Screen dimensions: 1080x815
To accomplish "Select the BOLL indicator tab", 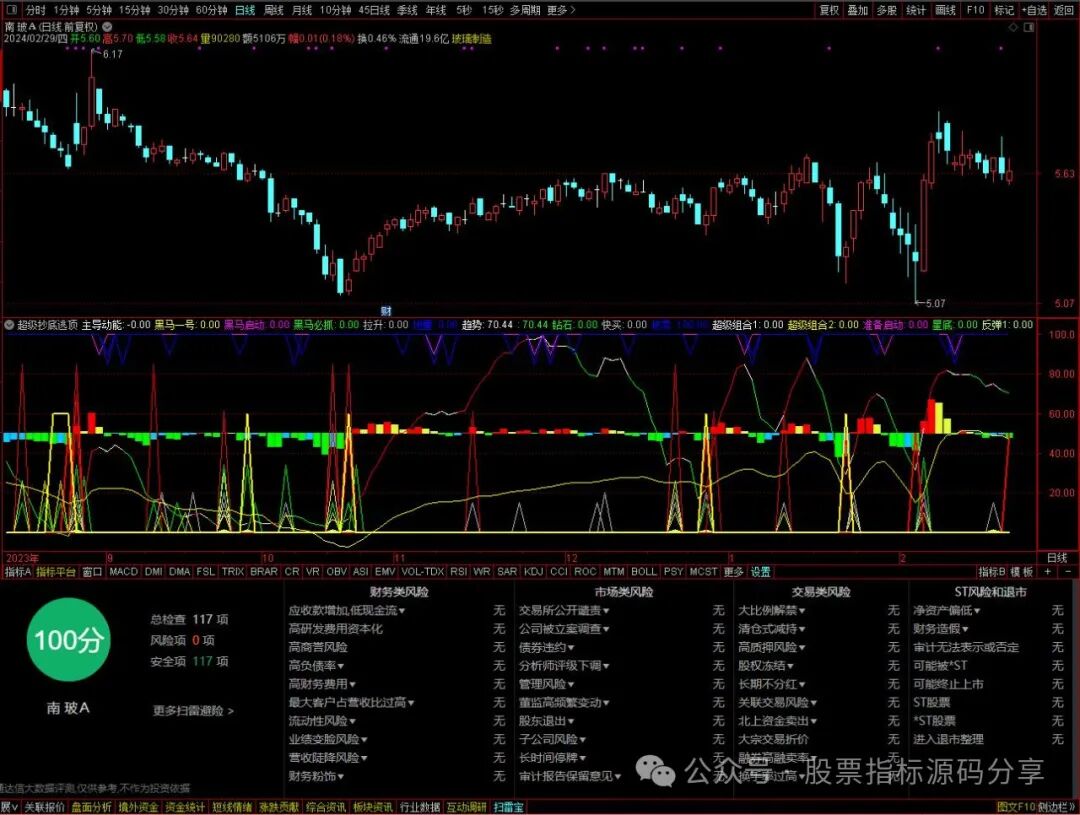I will [643, 572].
